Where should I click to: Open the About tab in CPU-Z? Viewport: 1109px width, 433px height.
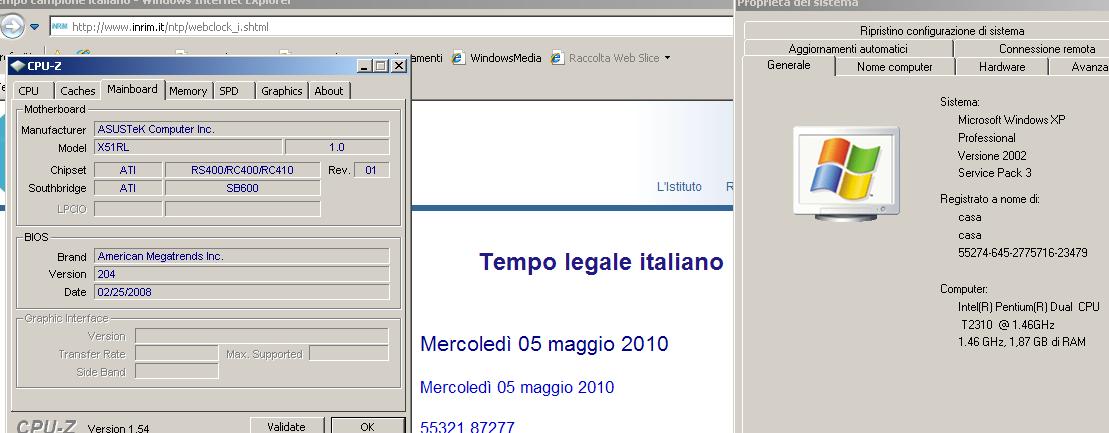[329, 91]
